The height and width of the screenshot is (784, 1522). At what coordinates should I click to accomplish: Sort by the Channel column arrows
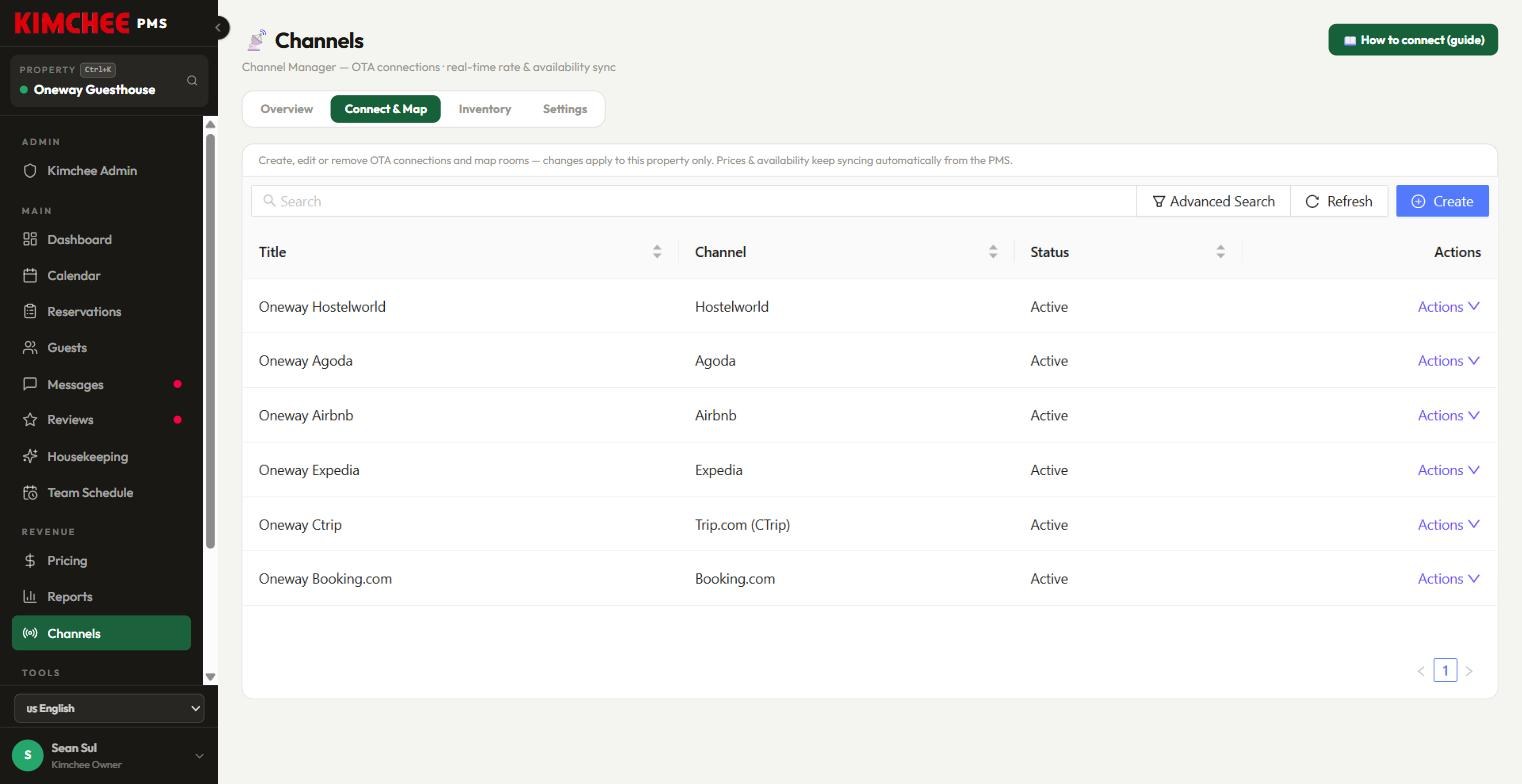(x=993, y=252)
